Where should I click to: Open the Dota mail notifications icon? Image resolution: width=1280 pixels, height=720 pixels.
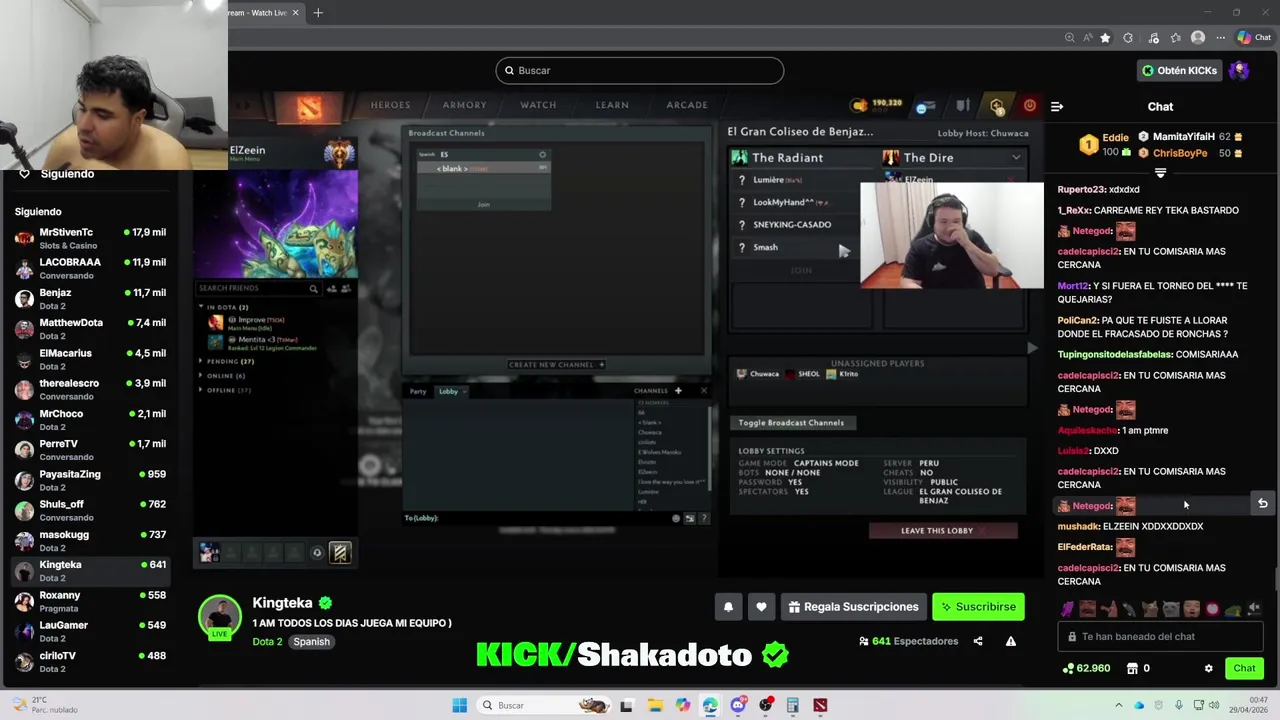925,106
